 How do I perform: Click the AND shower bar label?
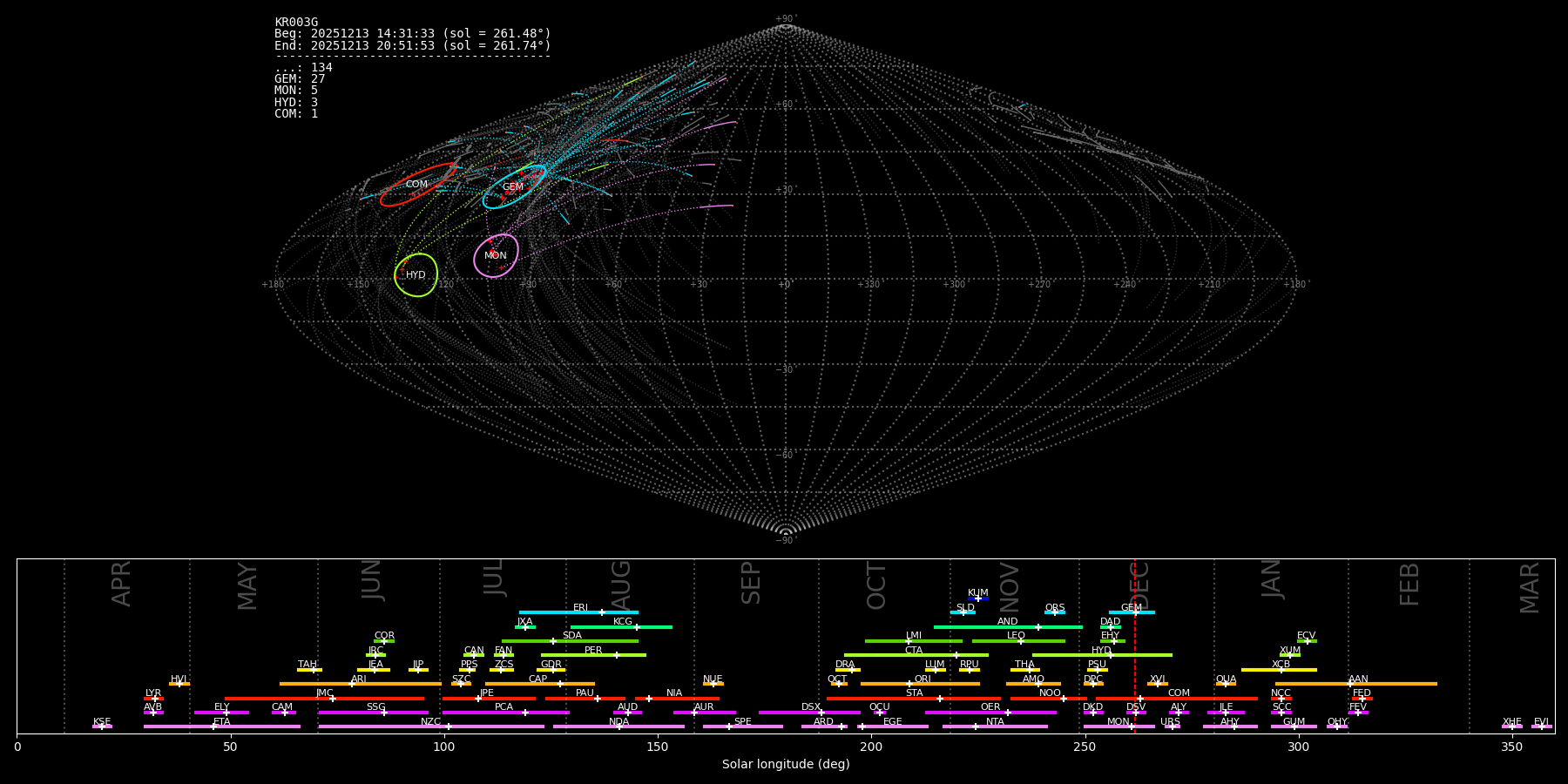tap(1008, 622)
